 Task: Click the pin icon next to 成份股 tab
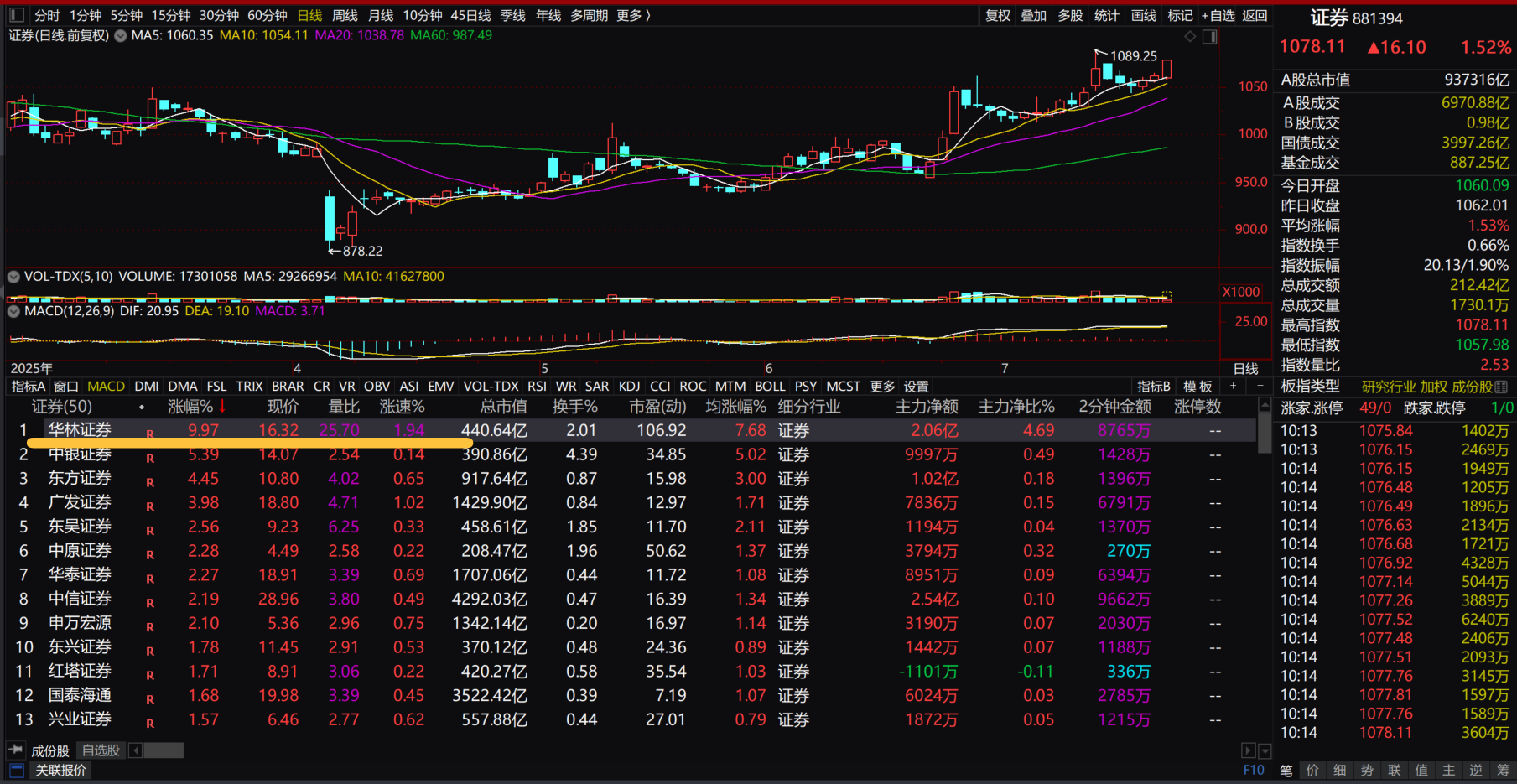(15, 750)
